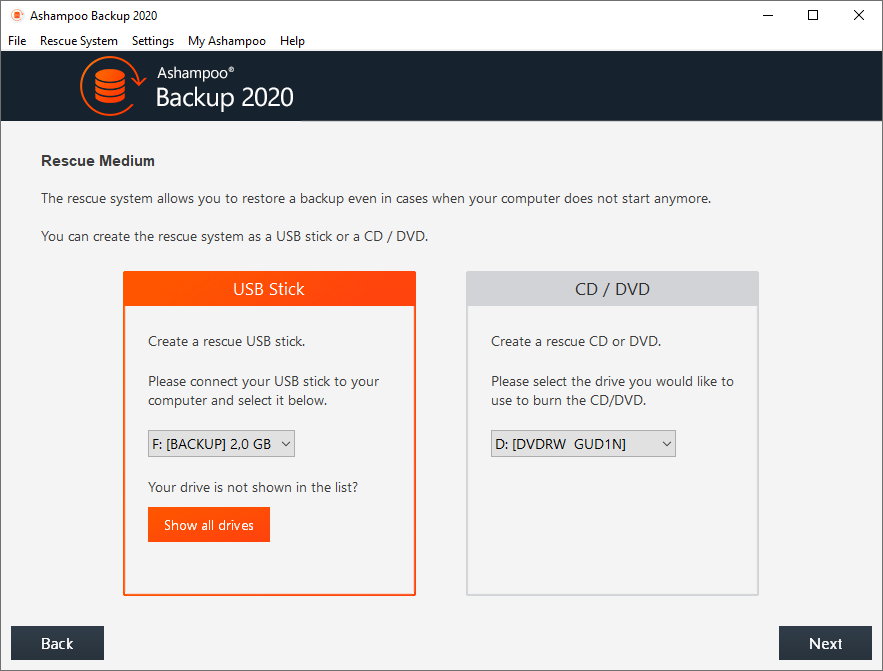The image size is (883, 671).
Task: Select the USB Stick card header
Action: 269,289
